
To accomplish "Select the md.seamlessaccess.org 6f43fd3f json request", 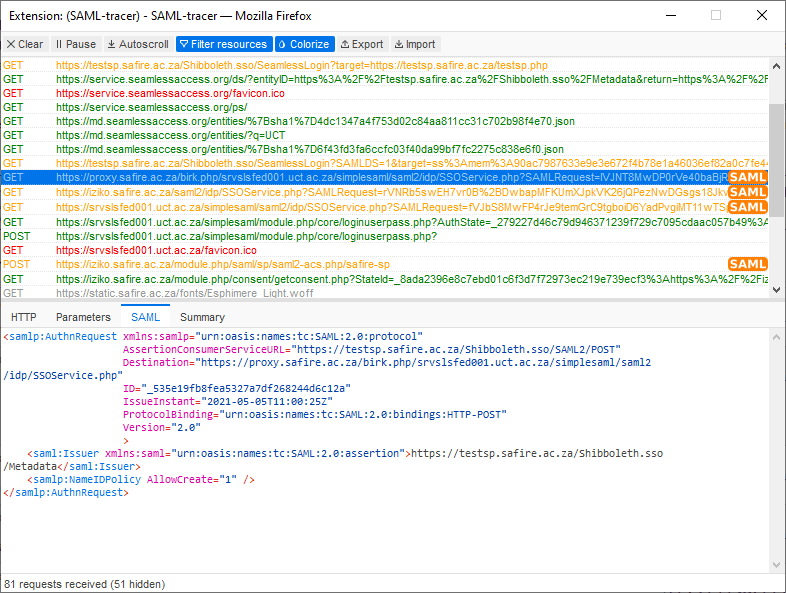I will coord(384,149).
